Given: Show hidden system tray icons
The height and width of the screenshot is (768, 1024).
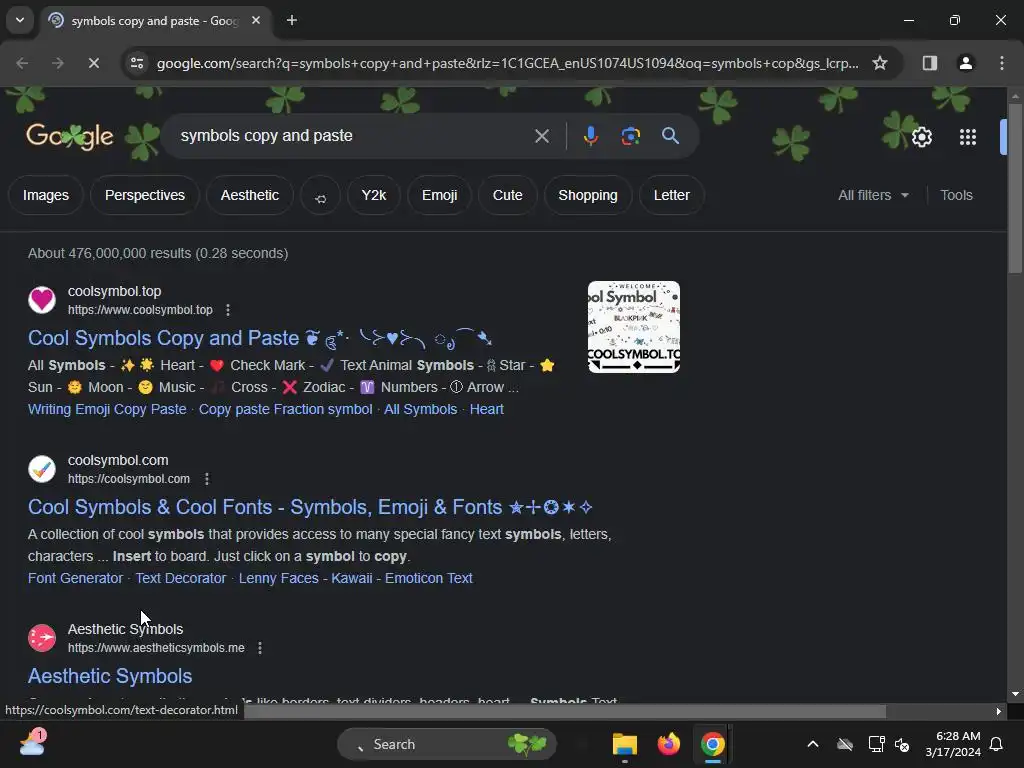Looking at the screenshot, I should click(812, 744).
